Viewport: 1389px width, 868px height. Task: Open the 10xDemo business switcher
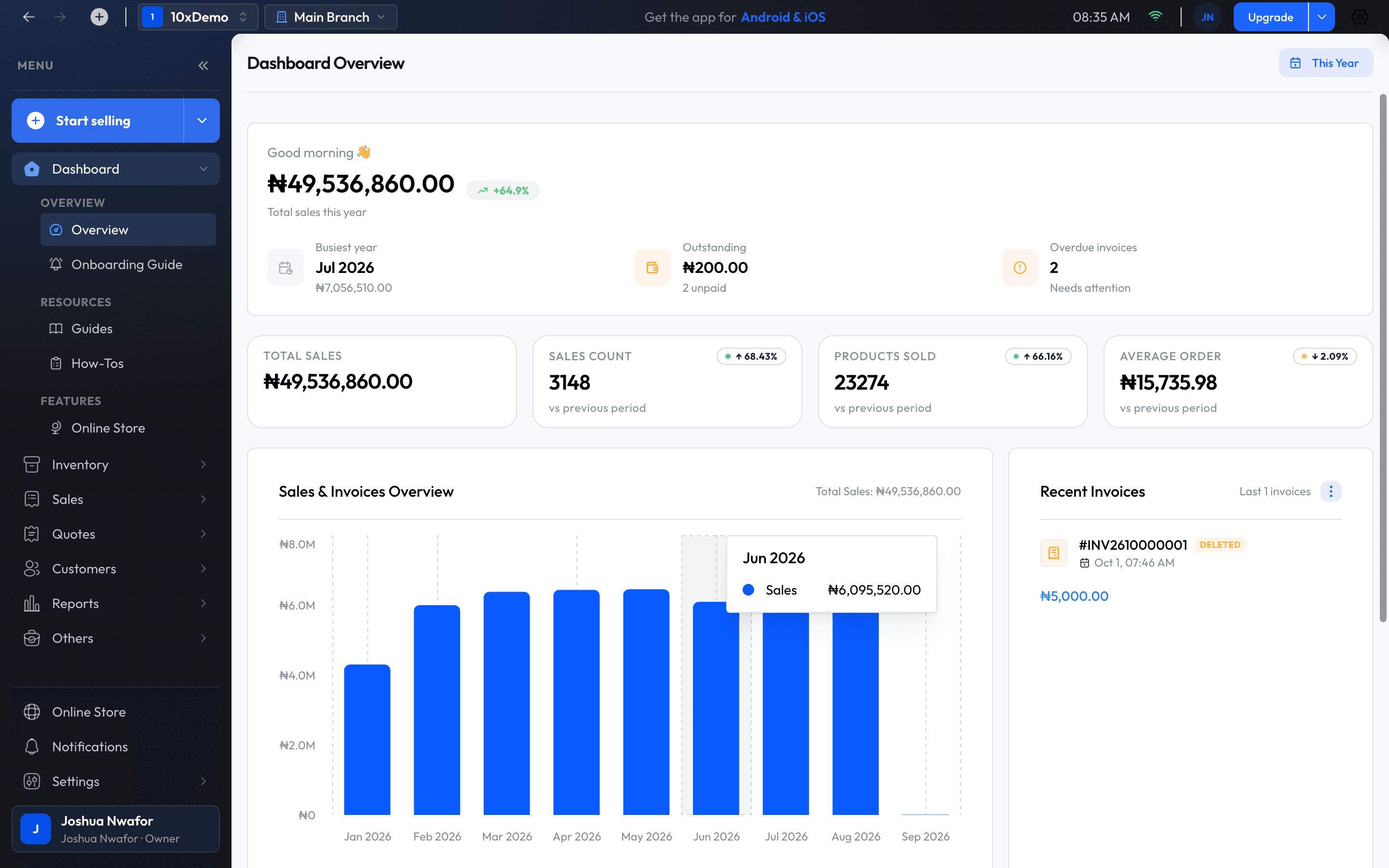pos(197,17)
